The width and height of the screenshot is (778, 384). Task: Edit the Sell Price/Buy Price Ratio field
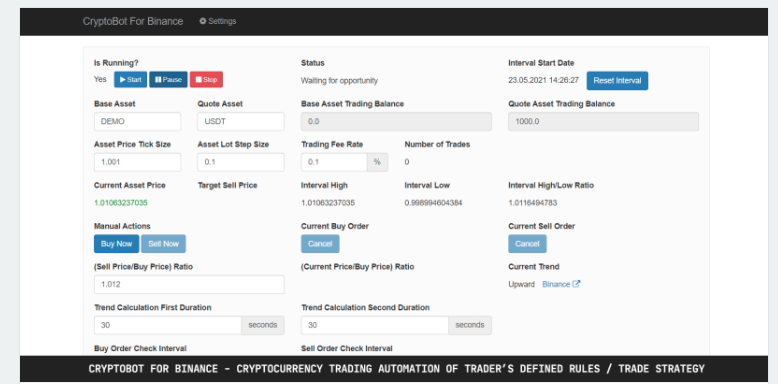click(x=189, y=284)
